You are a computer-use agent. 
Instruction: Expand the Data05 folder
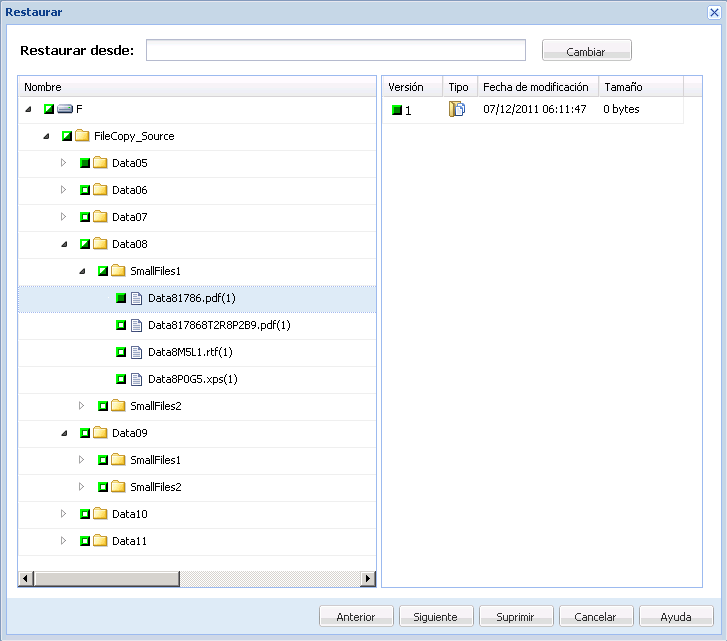[x=64, y=163]
